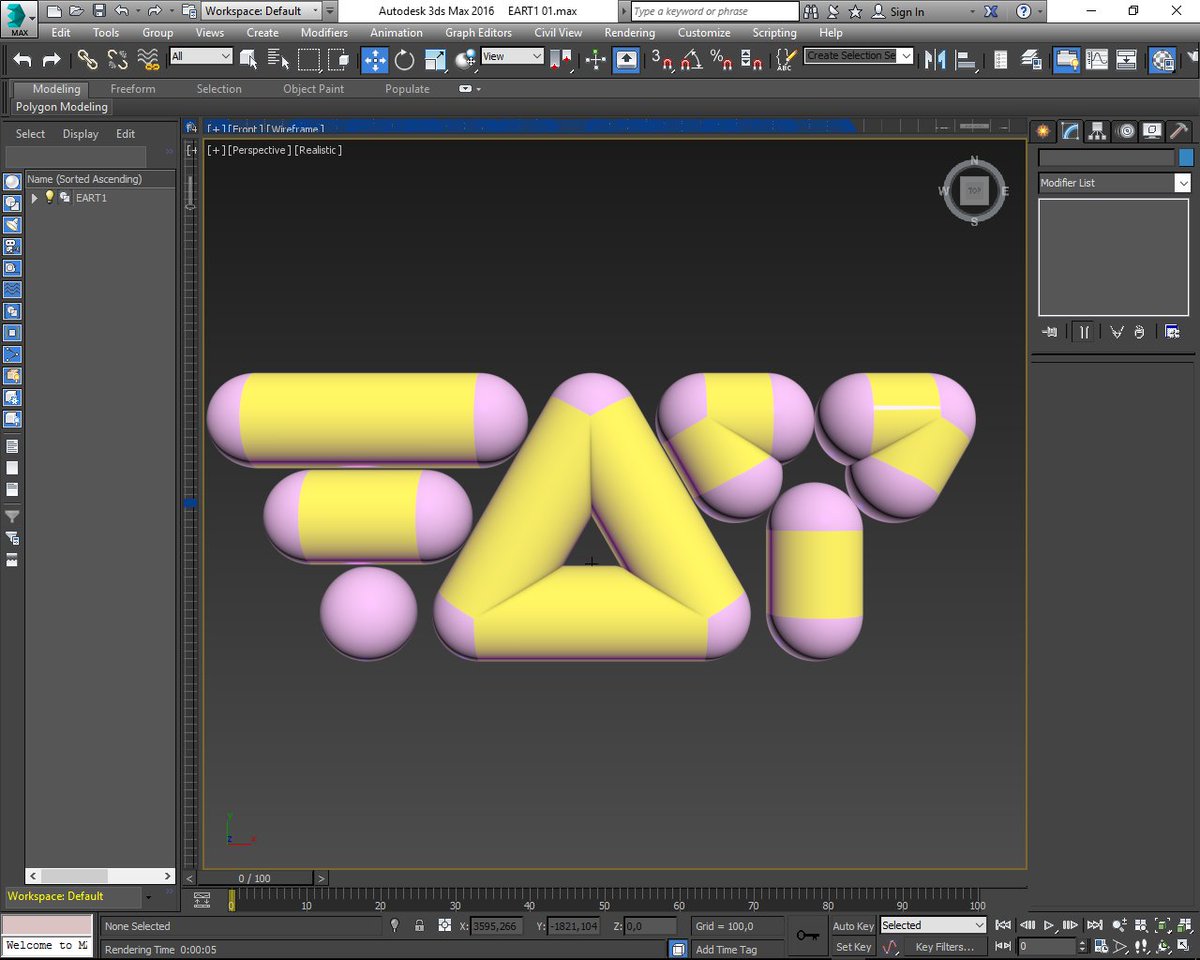Click the Select and Link tool
Viewport: 1200px width, 960px height.
point(88,60)
